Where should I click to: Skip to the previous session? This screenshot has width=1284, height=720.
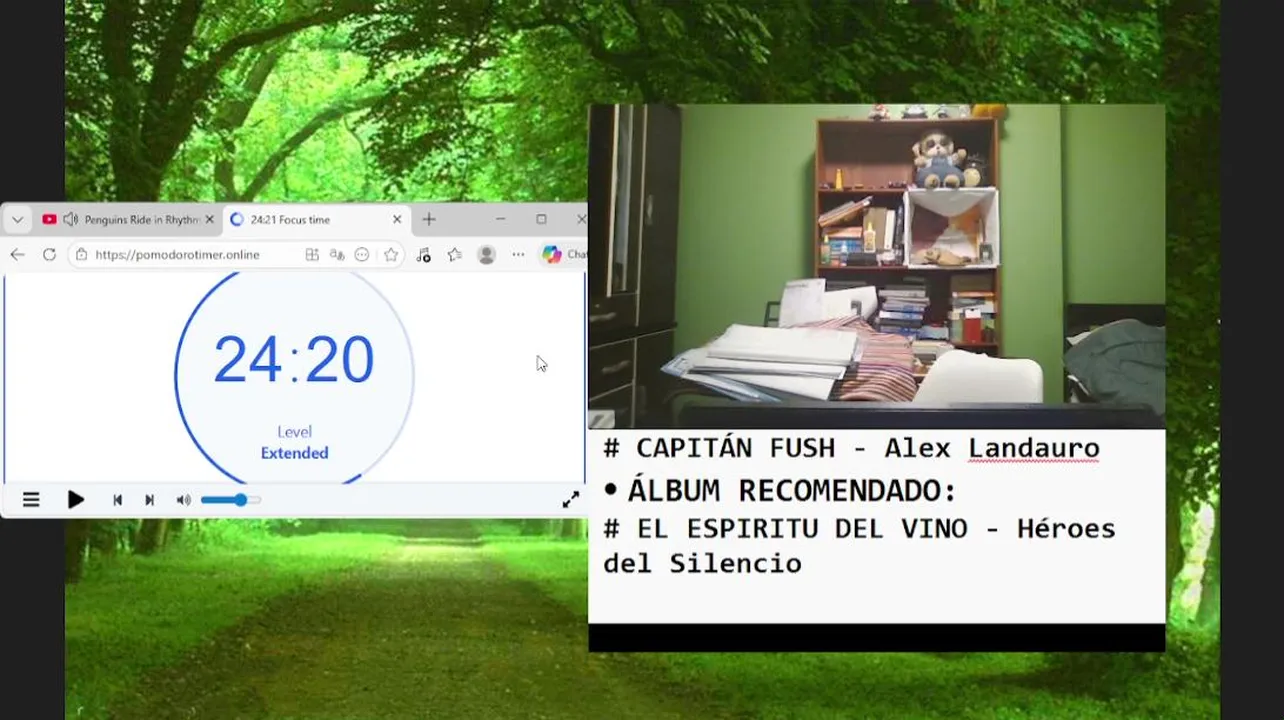tap(117, 500)
